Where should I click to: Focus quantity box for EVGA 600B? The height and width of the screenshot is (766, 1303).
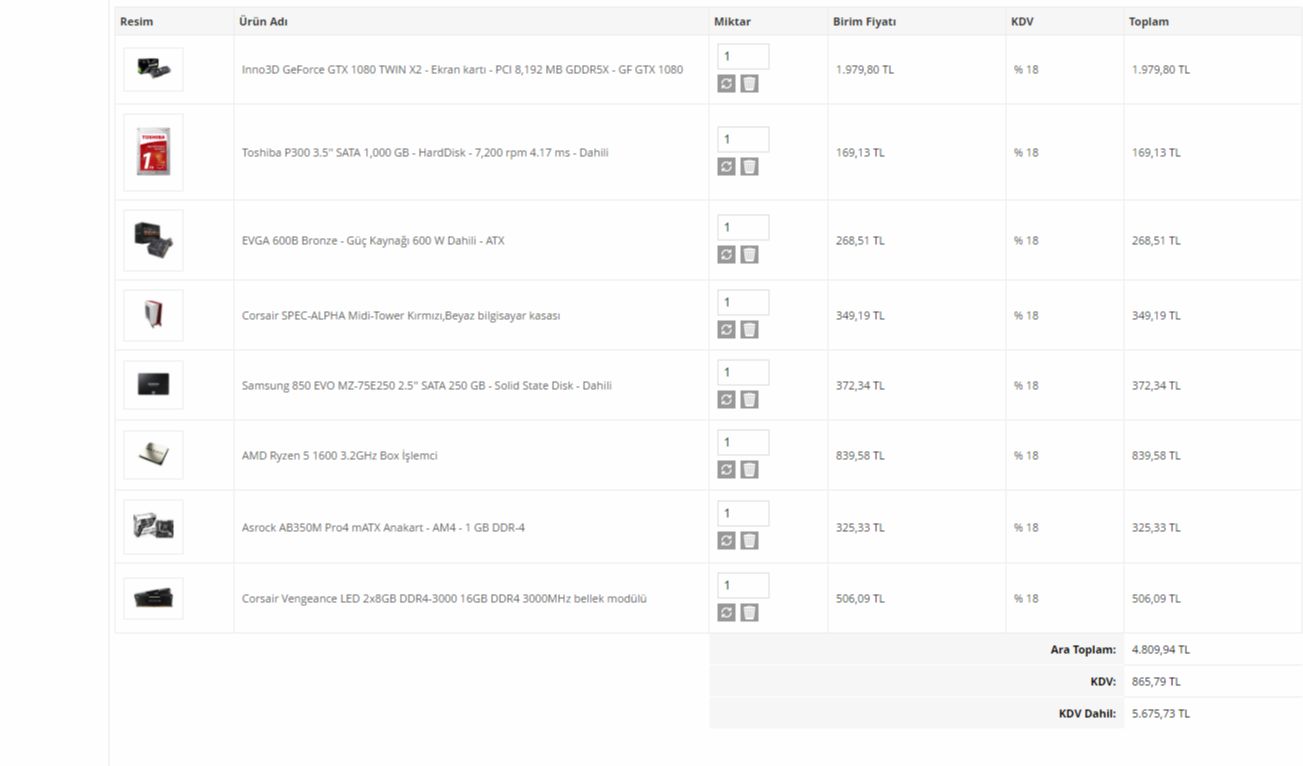(742, 228)
